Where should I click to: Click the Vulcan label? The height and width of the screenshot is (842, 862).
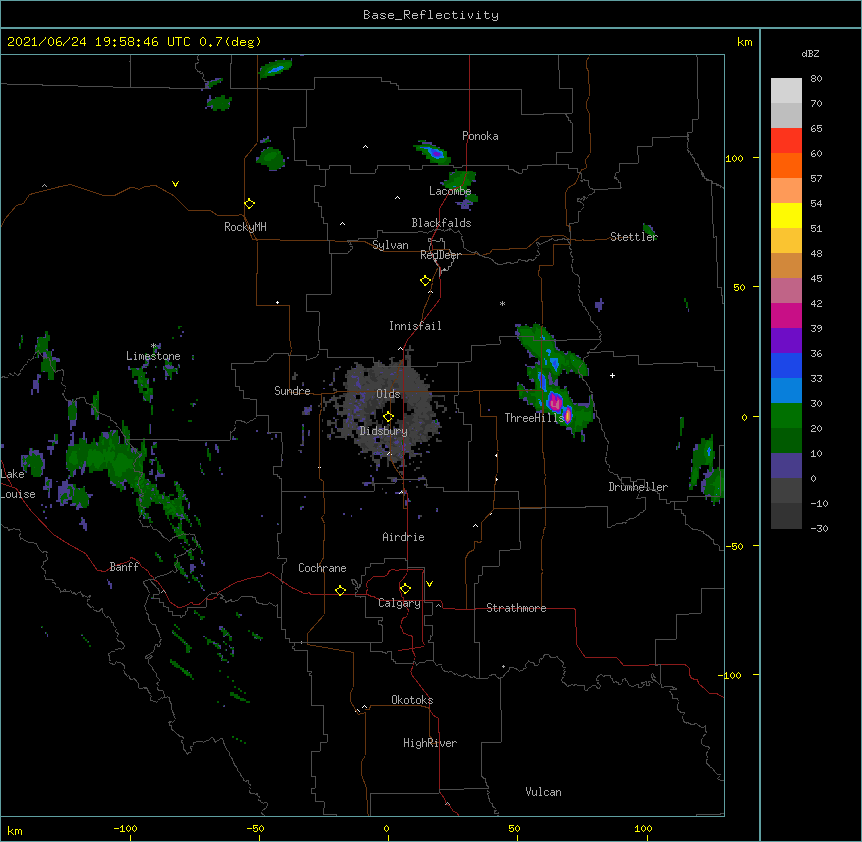pyautogui.click(x=543, y=792)
